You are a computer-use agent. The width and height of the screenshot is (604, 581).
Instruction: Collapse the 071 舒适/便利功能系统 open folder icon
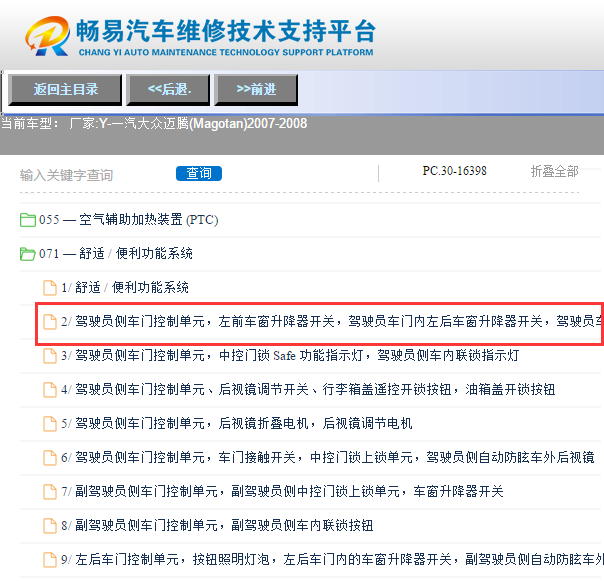[x=27, y=254]
